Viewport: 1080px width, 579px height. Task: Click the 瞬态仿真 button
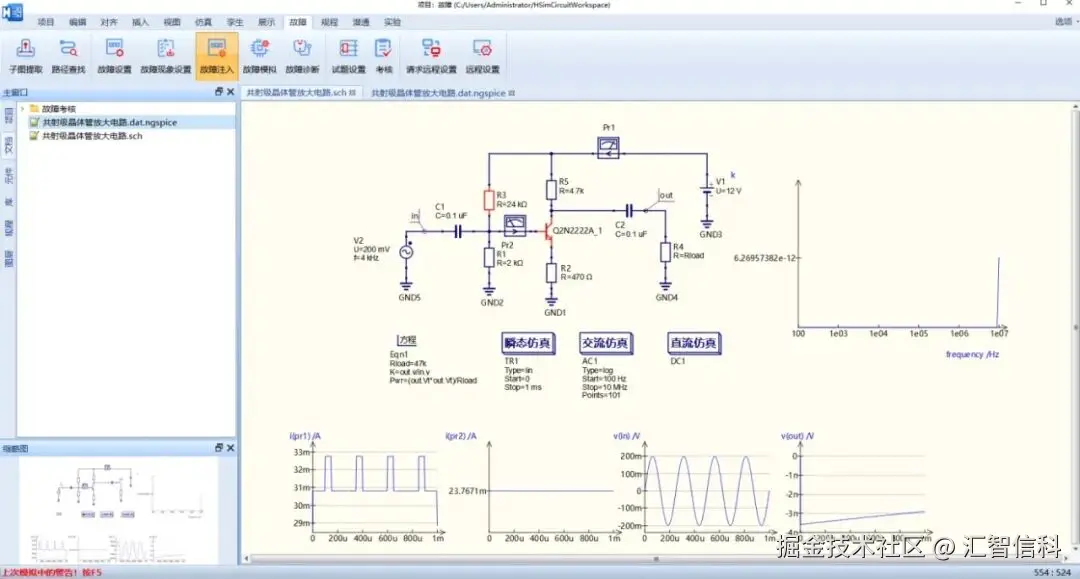(528, 343)
